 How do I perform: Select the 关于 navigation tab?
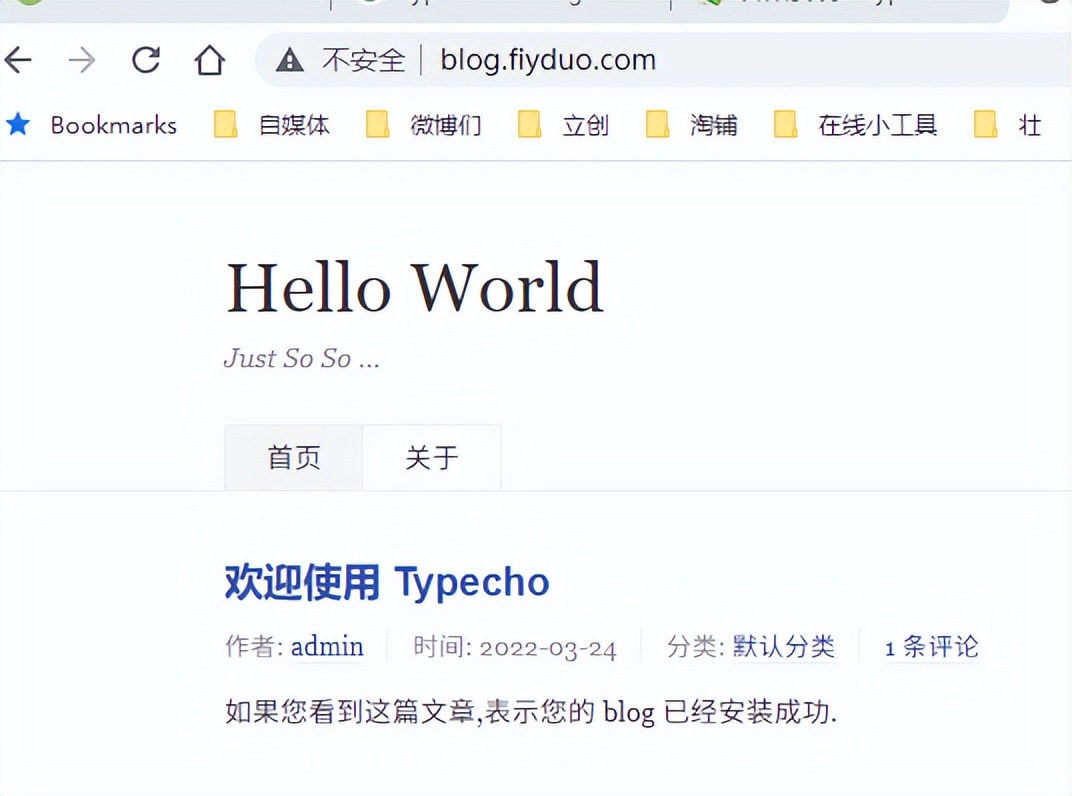pyautogui.click(x=431, y=457)
